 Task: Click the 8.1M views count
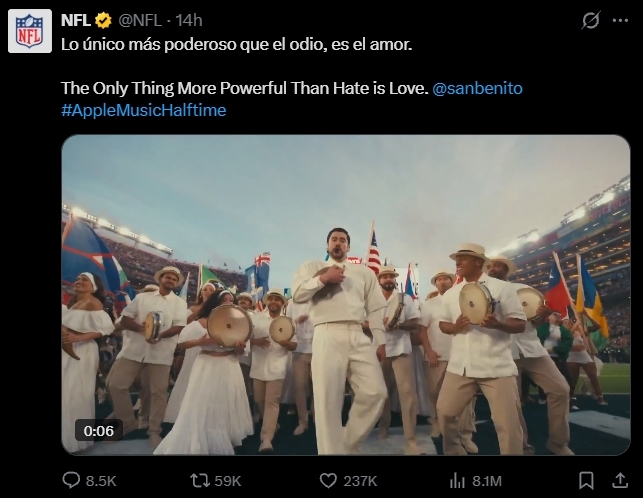[486, 480]
